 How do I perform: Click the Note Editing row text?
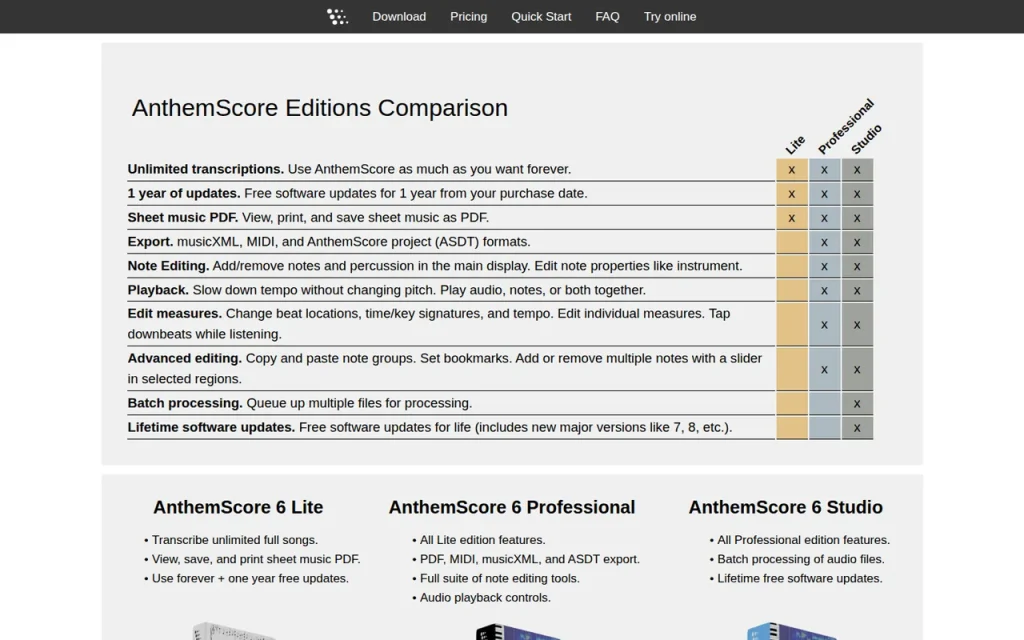[435, 266]
